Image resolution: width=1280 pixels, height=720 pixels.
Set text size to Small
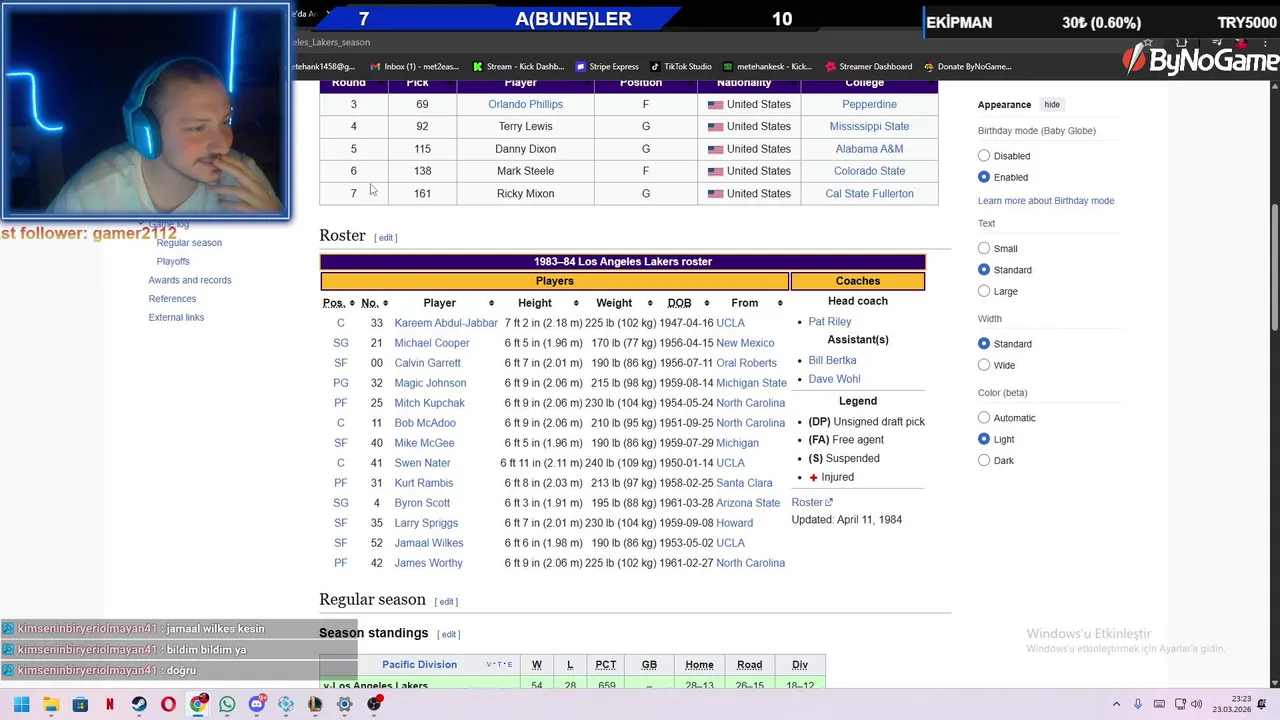pyautogui.click(x=984, y=248)
